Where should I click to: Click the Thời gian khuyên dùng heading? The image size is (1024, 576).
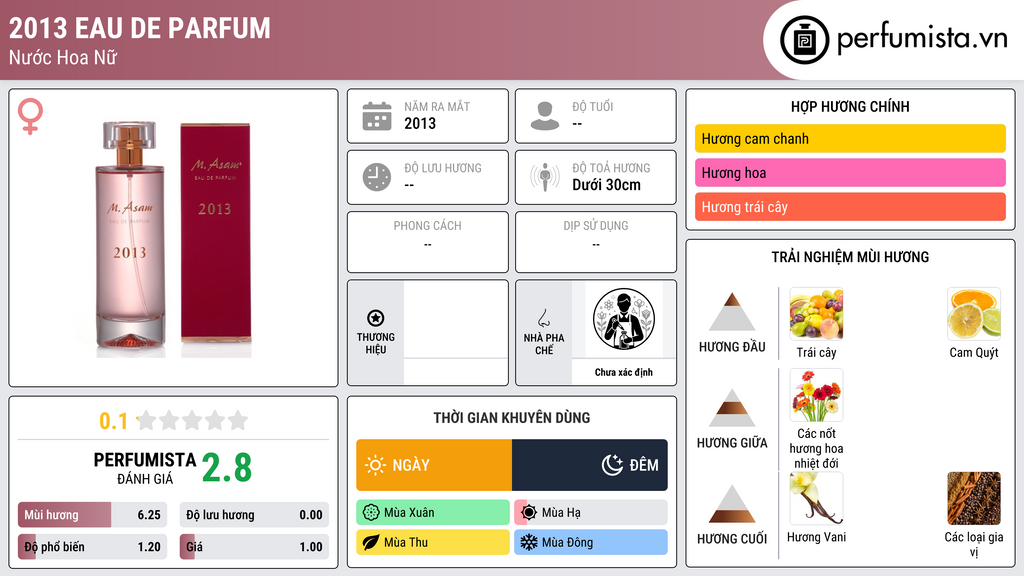[512, 417]
